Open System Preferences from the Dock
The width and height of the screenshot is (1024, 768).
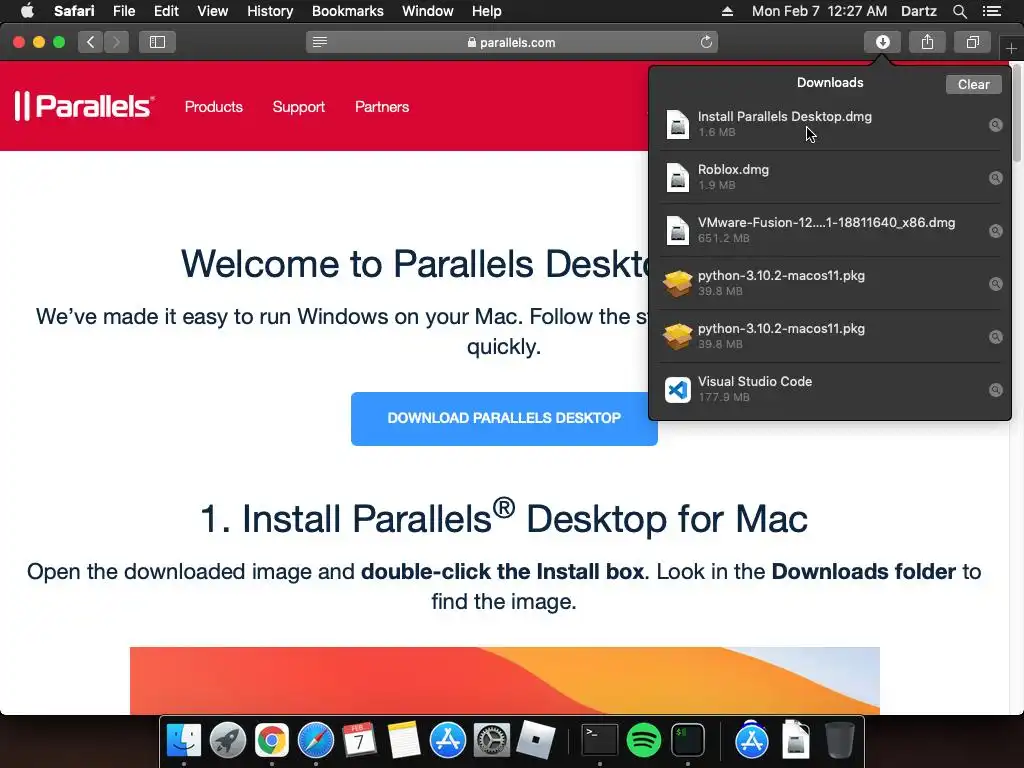point(491,741)
